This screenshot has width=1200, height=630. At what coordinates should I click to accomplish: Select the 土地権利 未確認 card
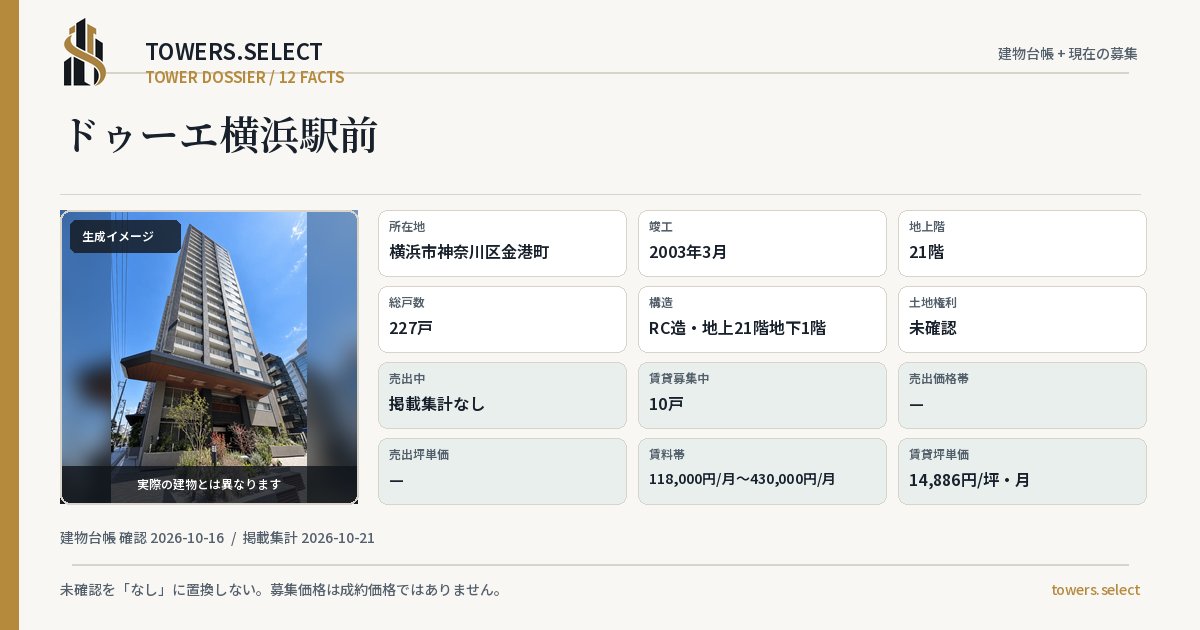(x=1022, y=319)
